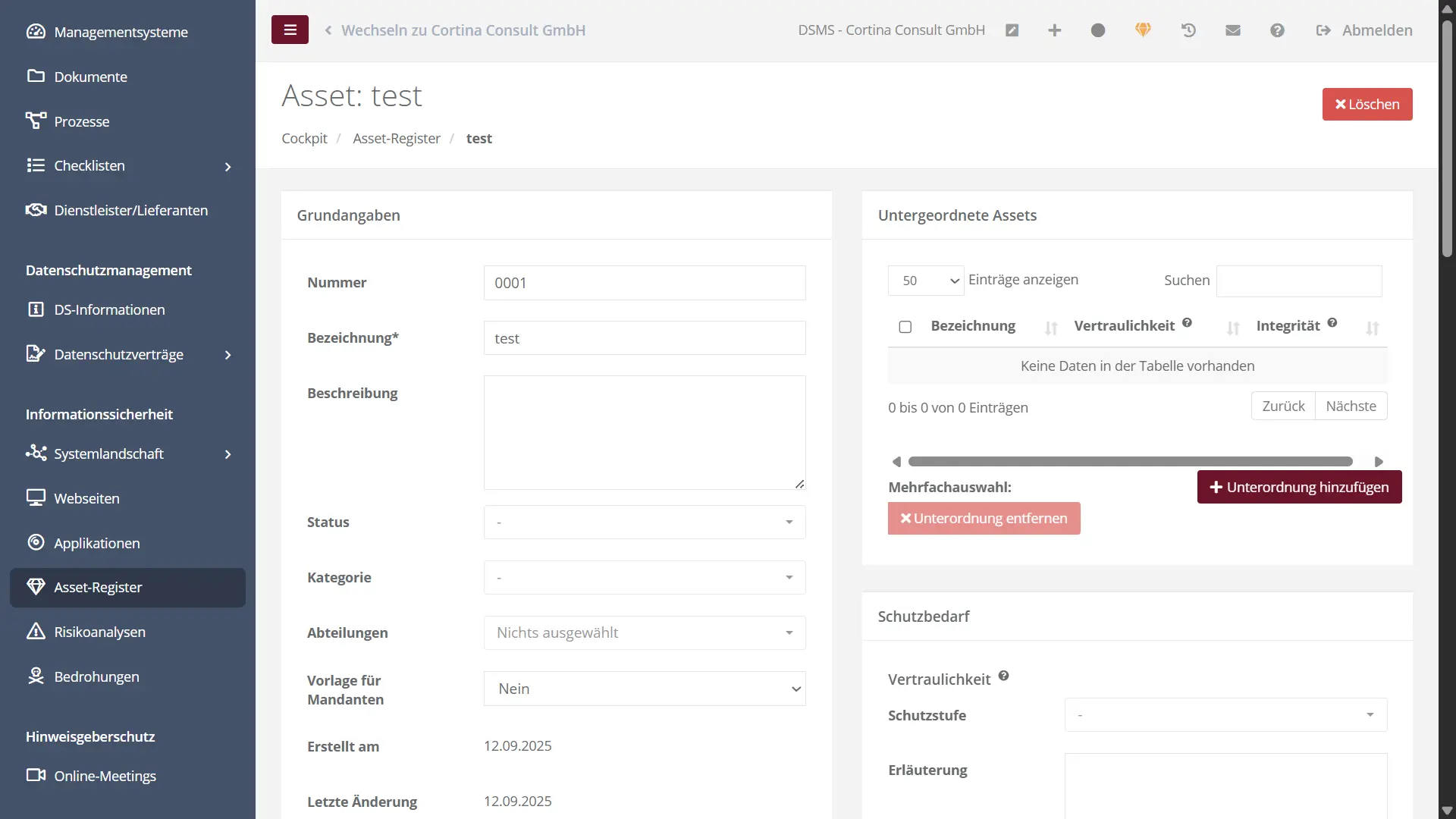1456x819 pixels.
Task: Click the Löschen button
Action: pos(1367,105)
